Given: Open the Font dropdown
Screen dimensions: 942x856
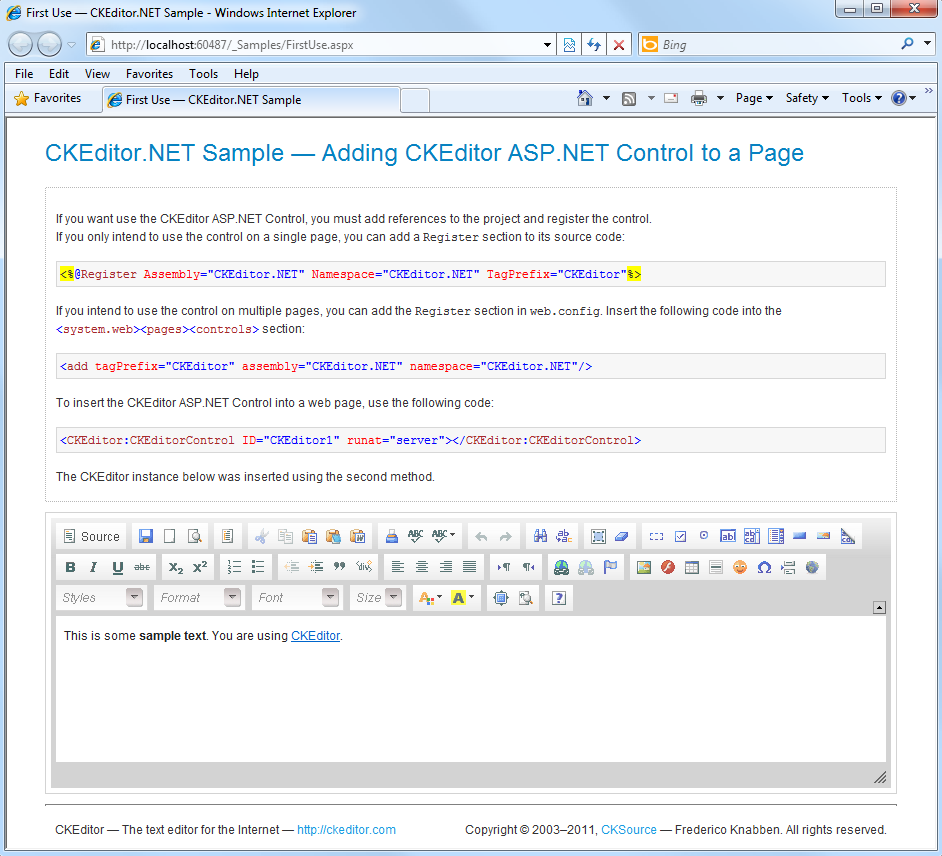Looking at the screenshot, I should [x=297, y=598].
